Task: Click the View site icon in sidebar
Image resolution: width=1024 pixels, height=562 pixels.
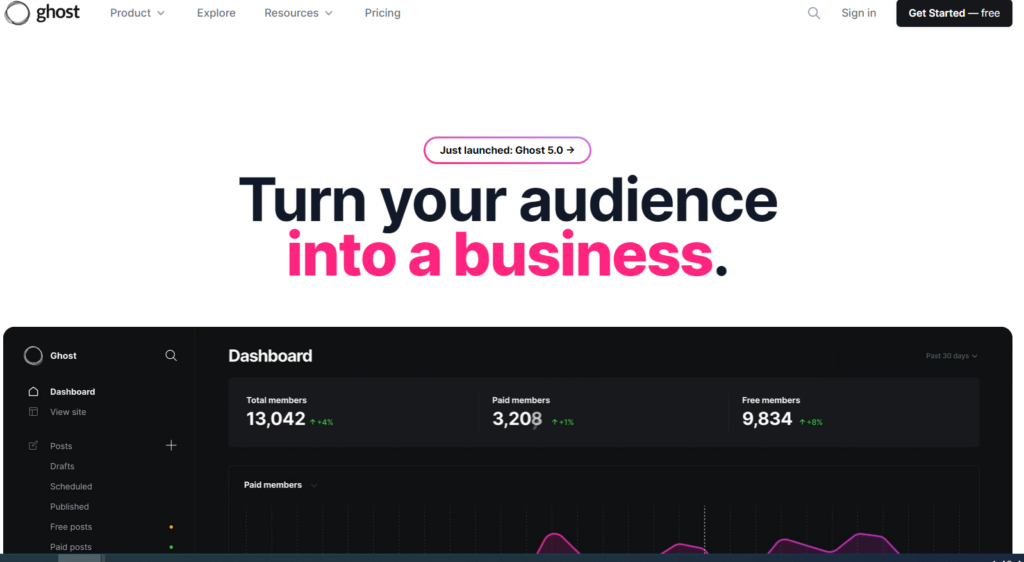Action: coord(34,412)
